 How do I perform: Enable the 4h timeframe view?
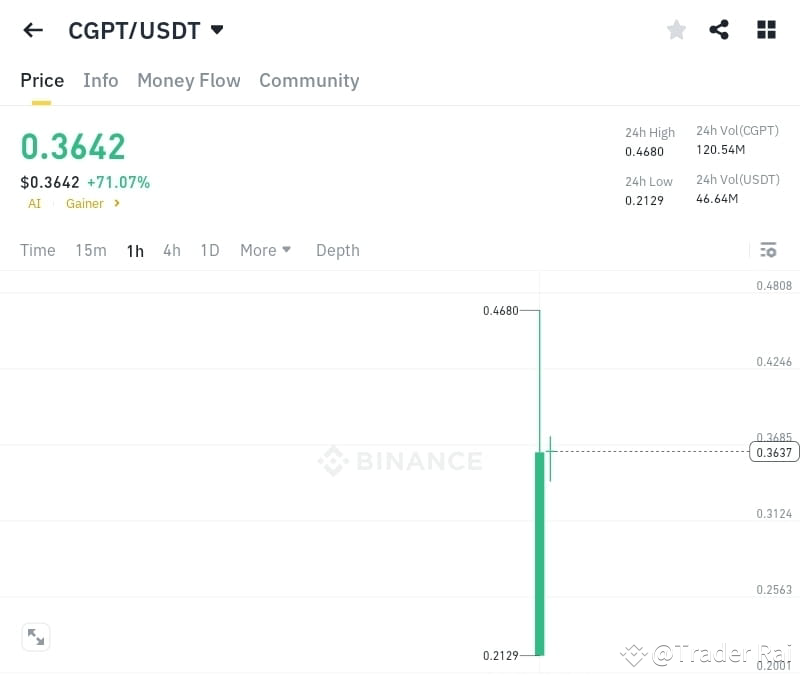tap(171, 250)
